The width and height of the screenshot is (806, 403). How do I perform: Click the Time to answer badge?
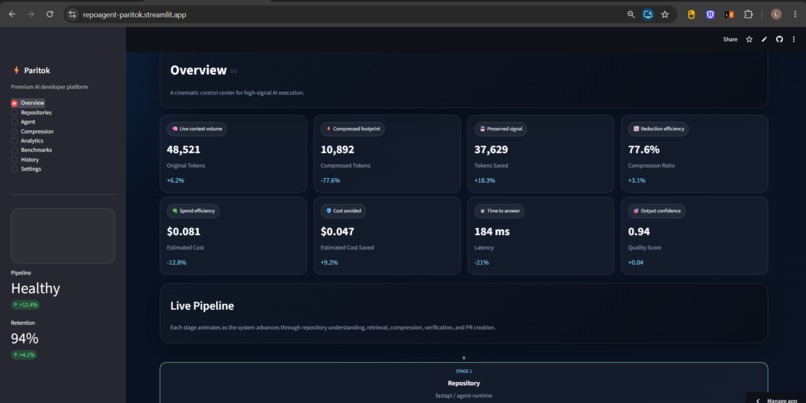tap(499, 211)
